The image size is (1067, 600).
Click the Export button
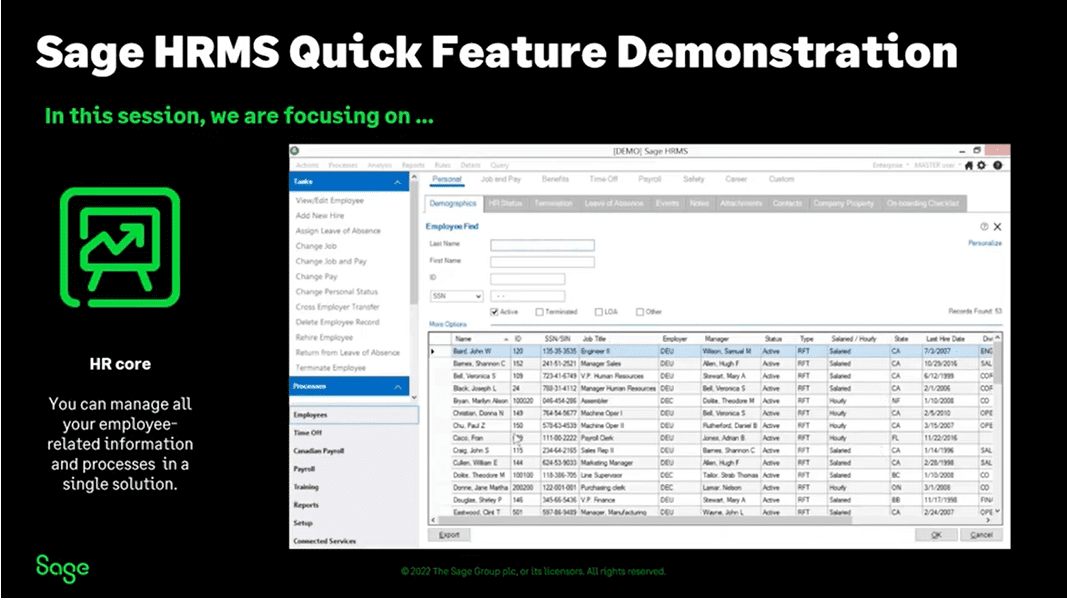[x=449, y=534]
